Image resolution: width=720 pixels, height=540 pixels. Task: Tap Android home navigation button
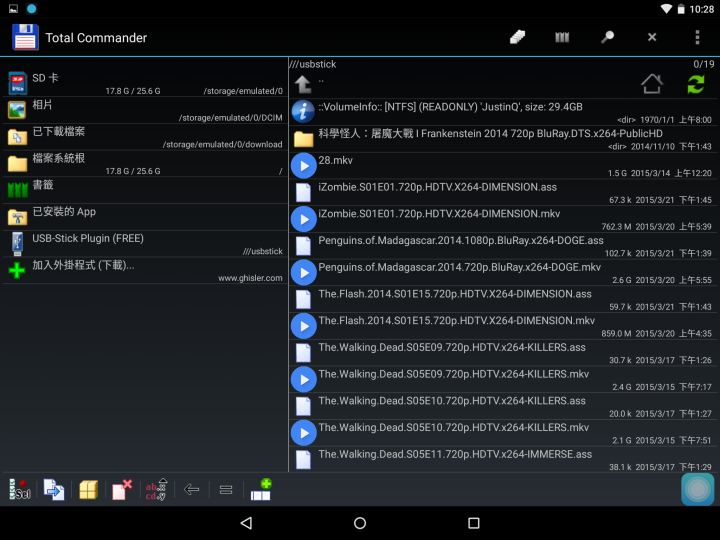tap(360, 523)
